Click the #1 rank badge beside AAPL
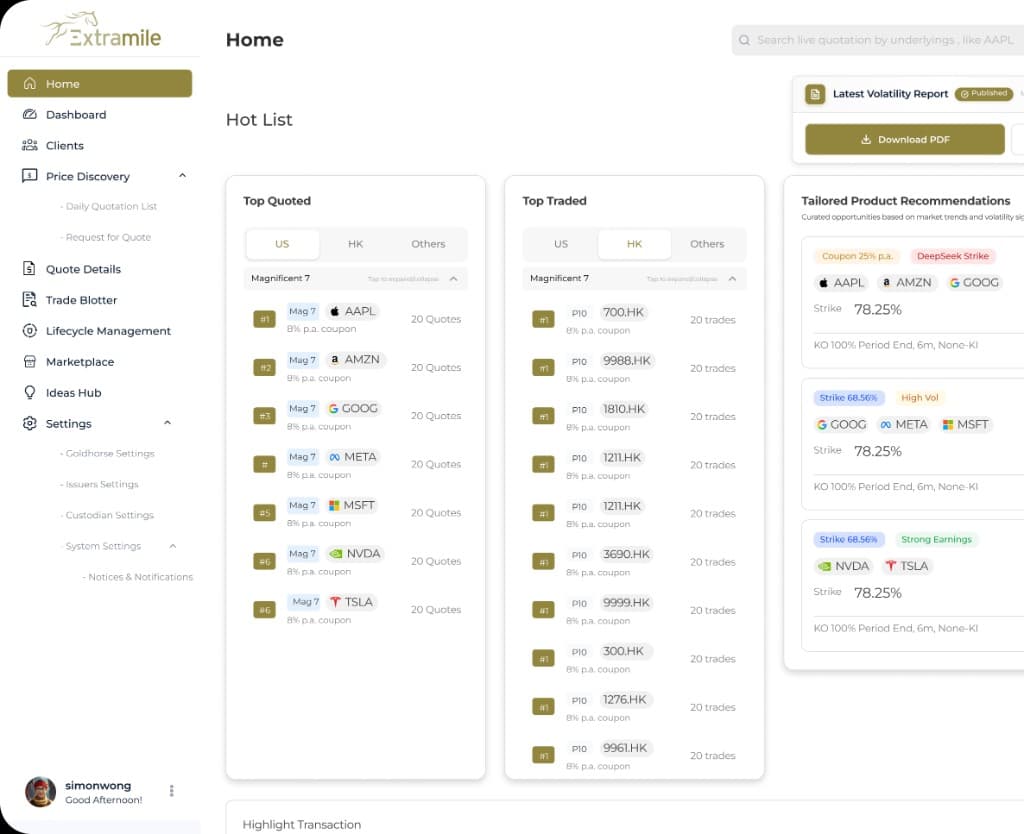 tap(264, 319)
